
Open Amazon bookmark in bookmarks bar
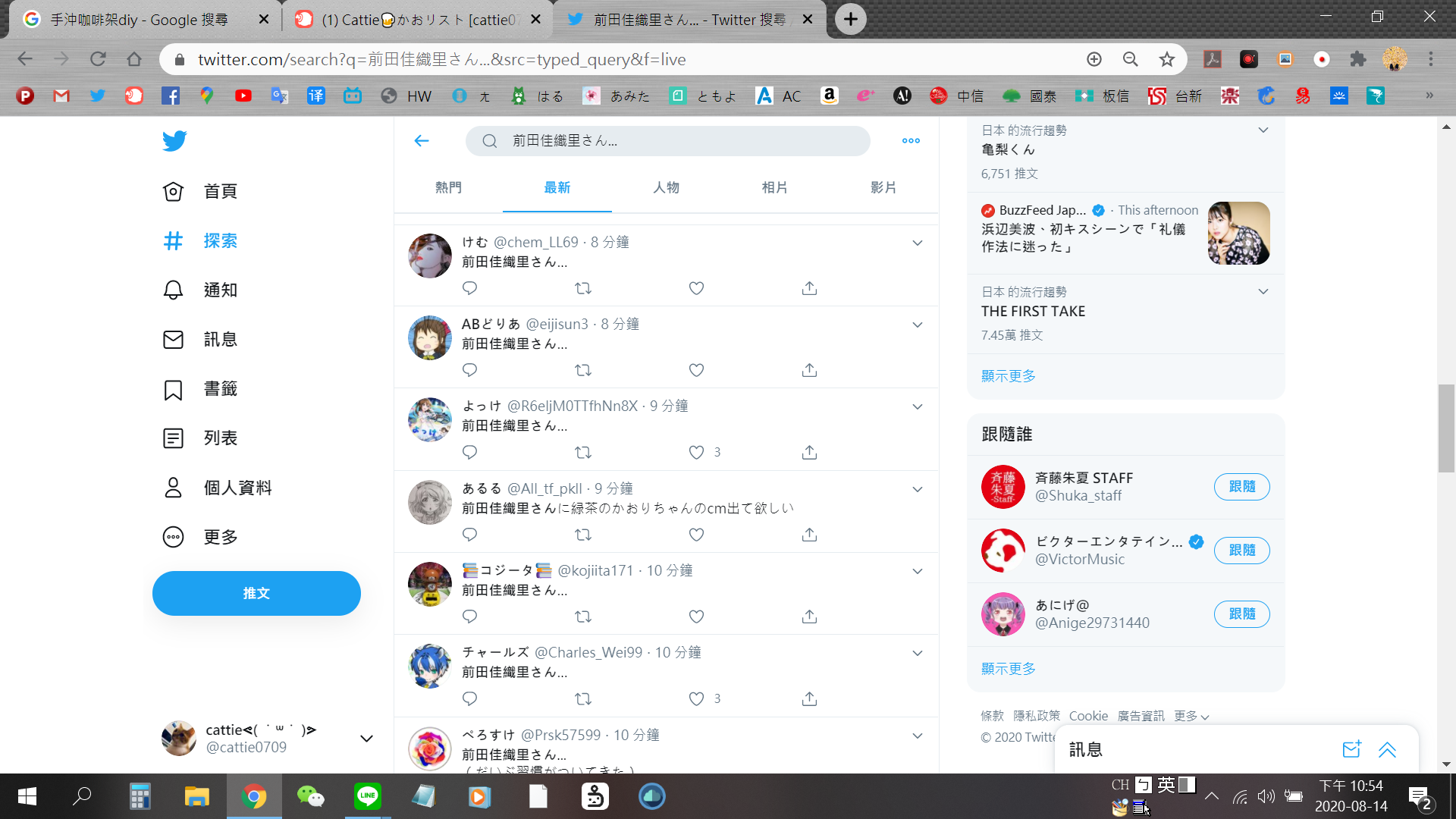pos(829,96)
